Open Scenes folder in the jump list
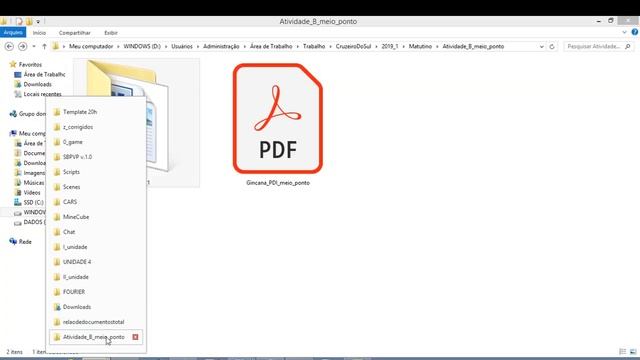Viewport: 640px width, 360px height. (x=96, y=187)
